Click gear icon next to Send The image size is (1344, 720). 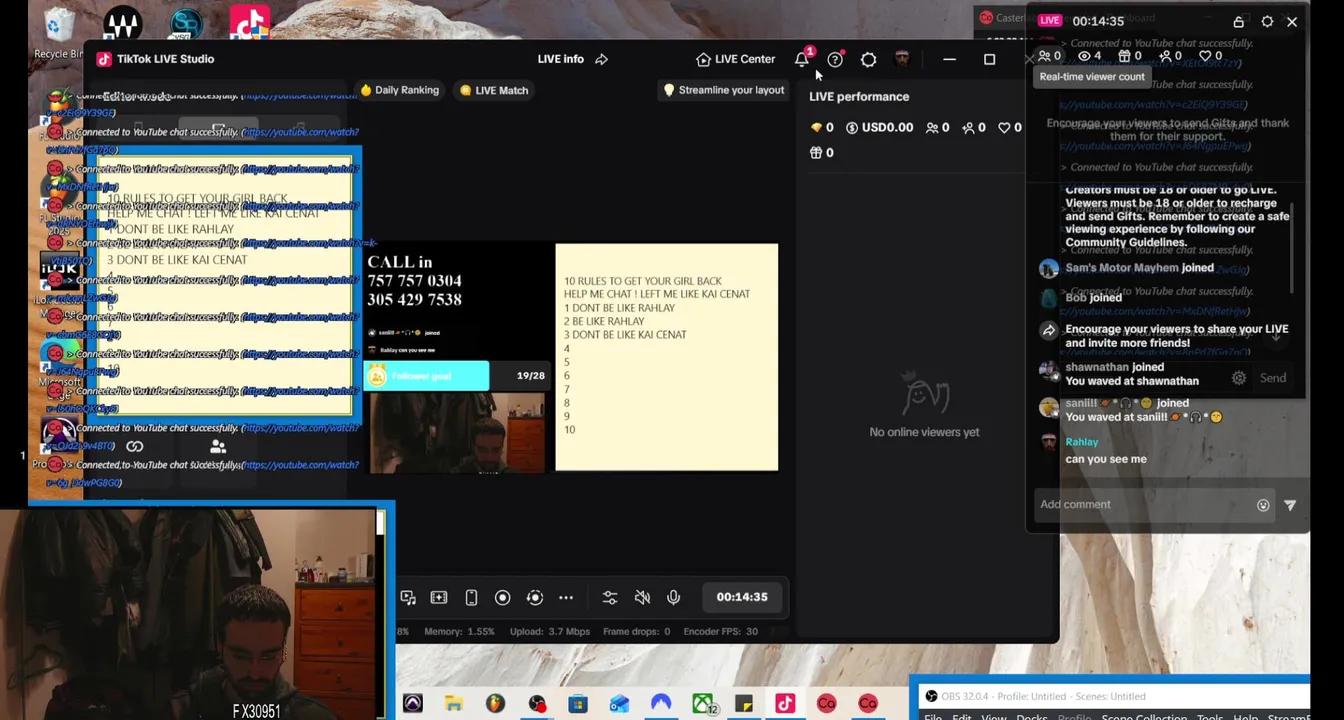[x=1239, y=378]
